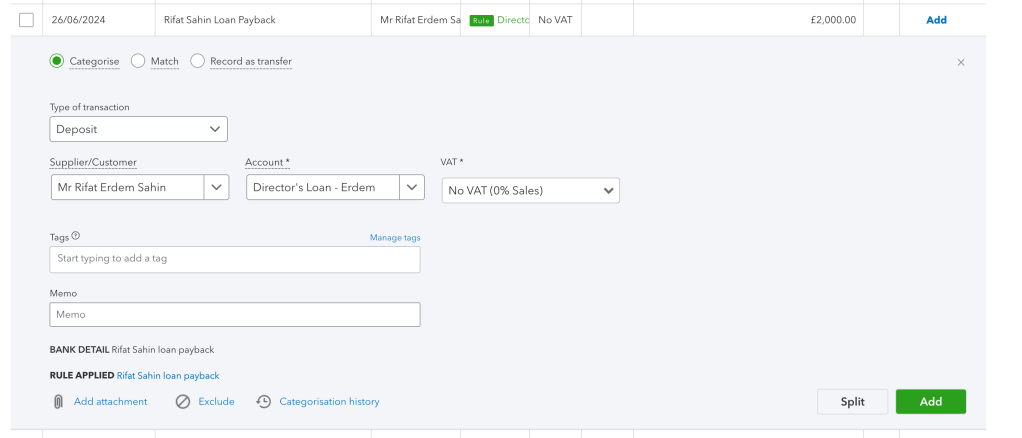Click the No VAT cell in row
This screenshot has height=438, width=1022.
click(x=555, y=20)
